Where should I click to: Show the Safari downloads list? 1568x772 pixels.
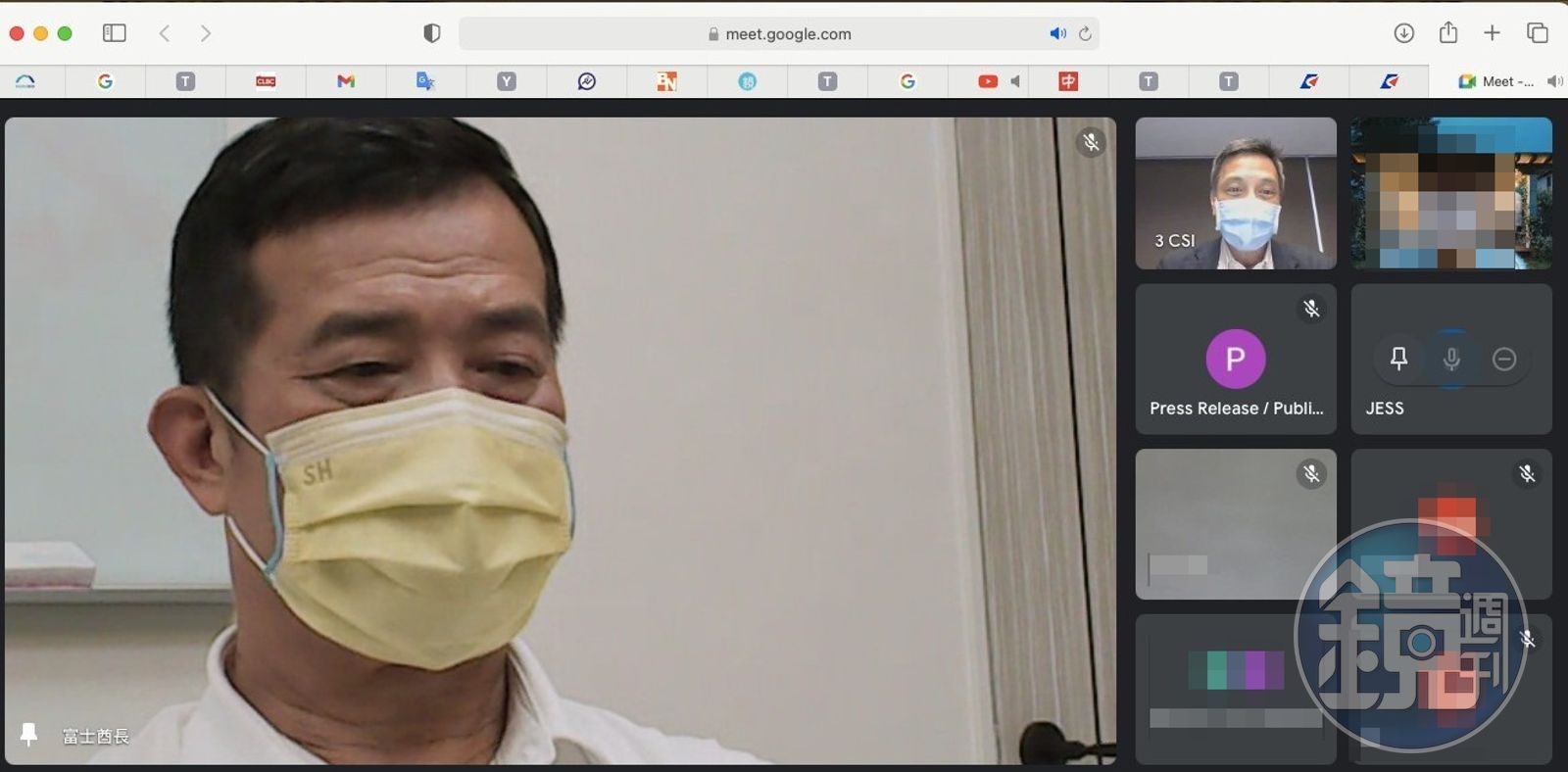pos(1403,33)
